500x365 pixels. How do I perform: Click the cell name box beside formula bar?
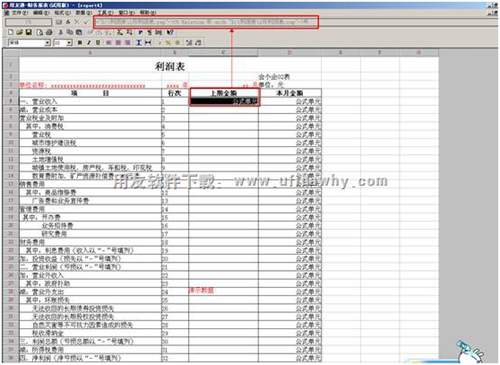click(29, 22)
